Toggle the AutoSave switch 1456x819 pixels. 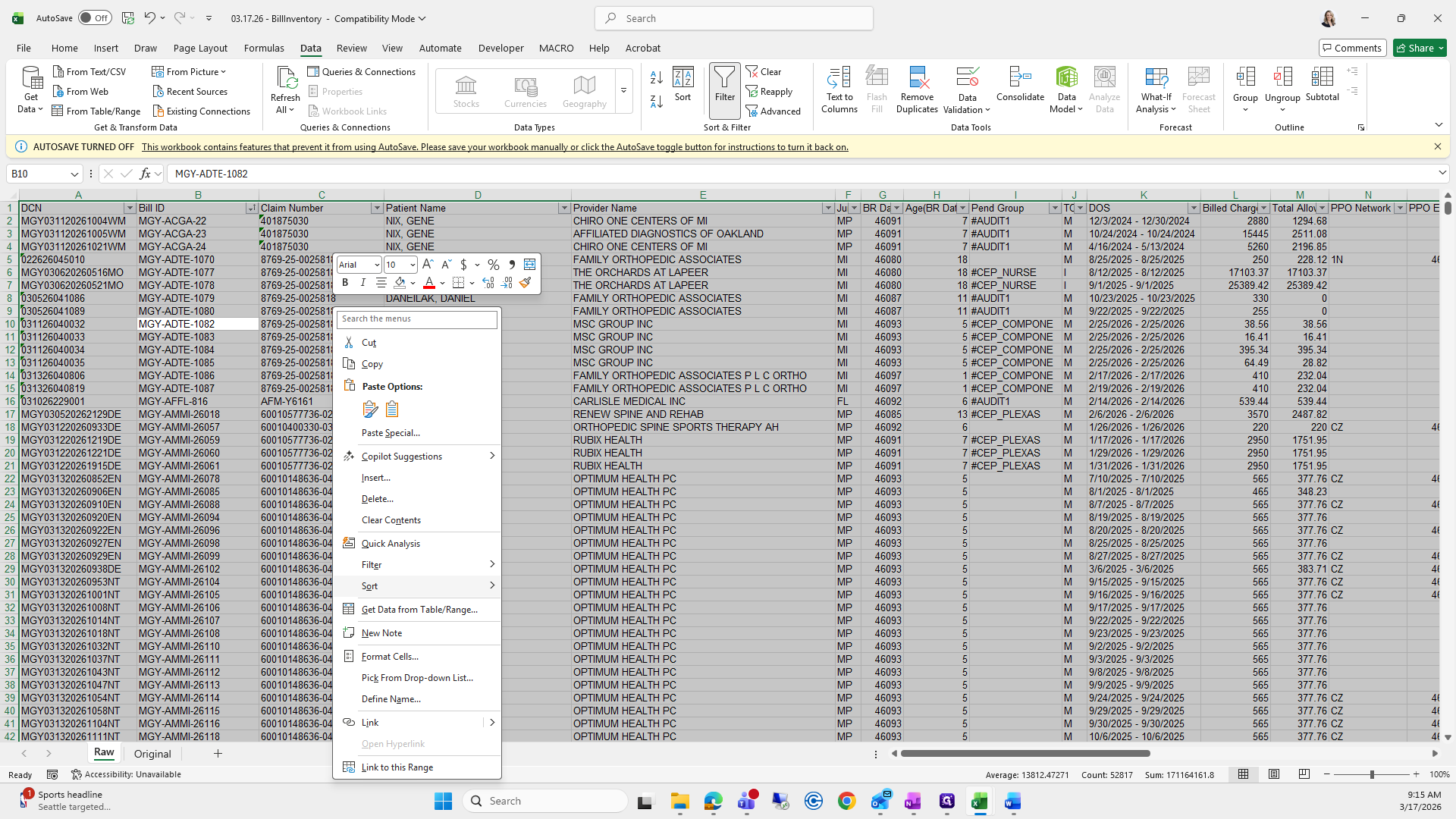[95, 18]
